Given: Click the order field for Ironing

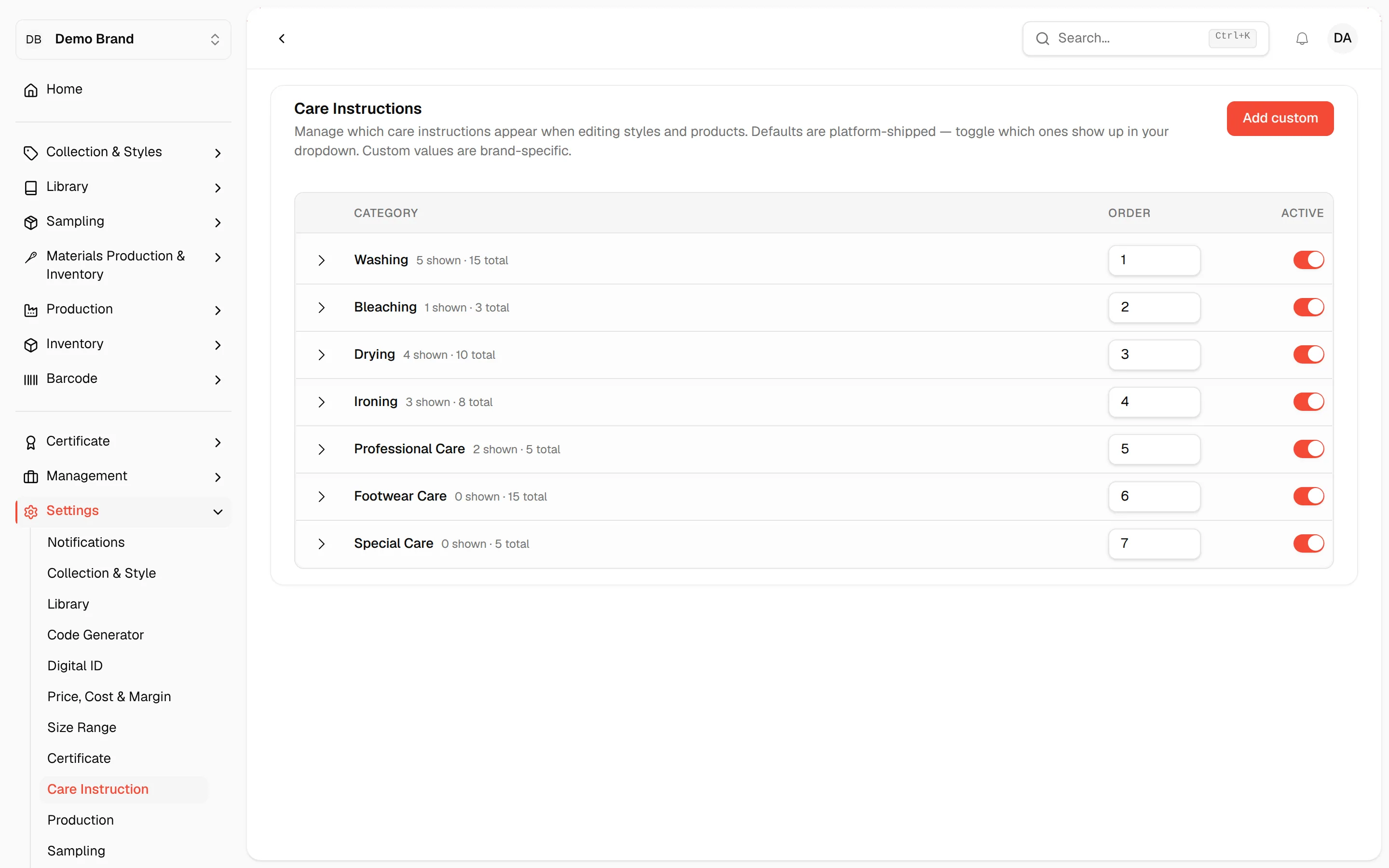Looking at the screenshot, I should pyautogui.click(x=1154, y=402).
